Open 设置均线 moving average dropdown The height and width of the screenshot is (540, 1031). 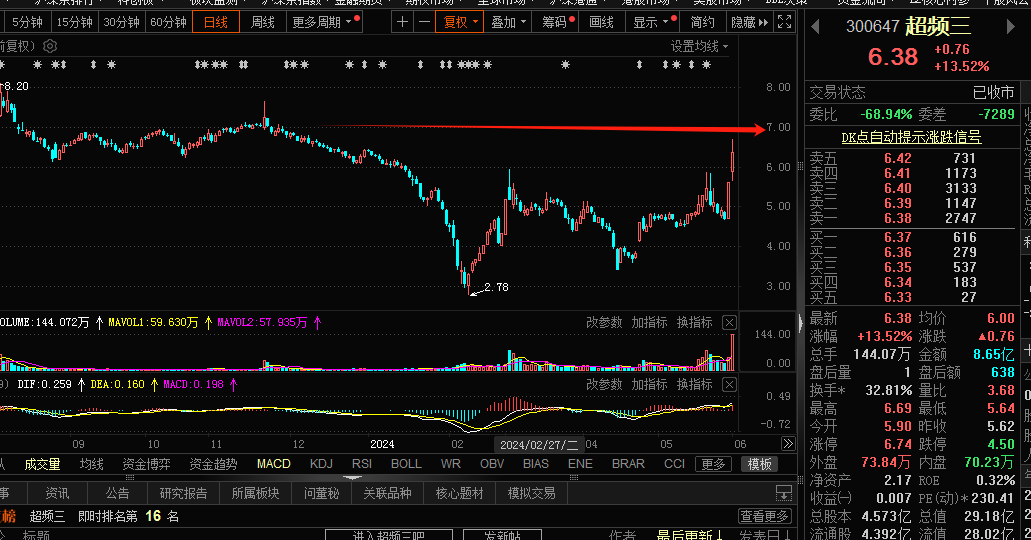699,47
